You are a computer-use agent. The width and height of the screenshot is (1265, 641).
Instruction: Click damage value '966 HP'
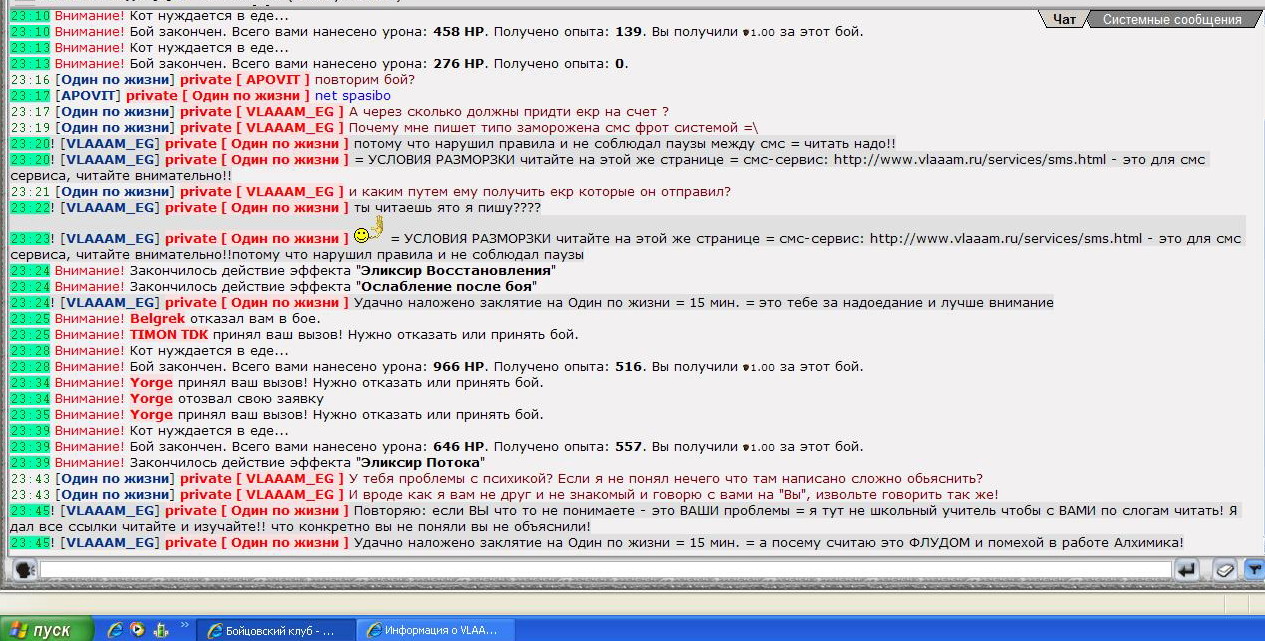(x=458, y=367)
